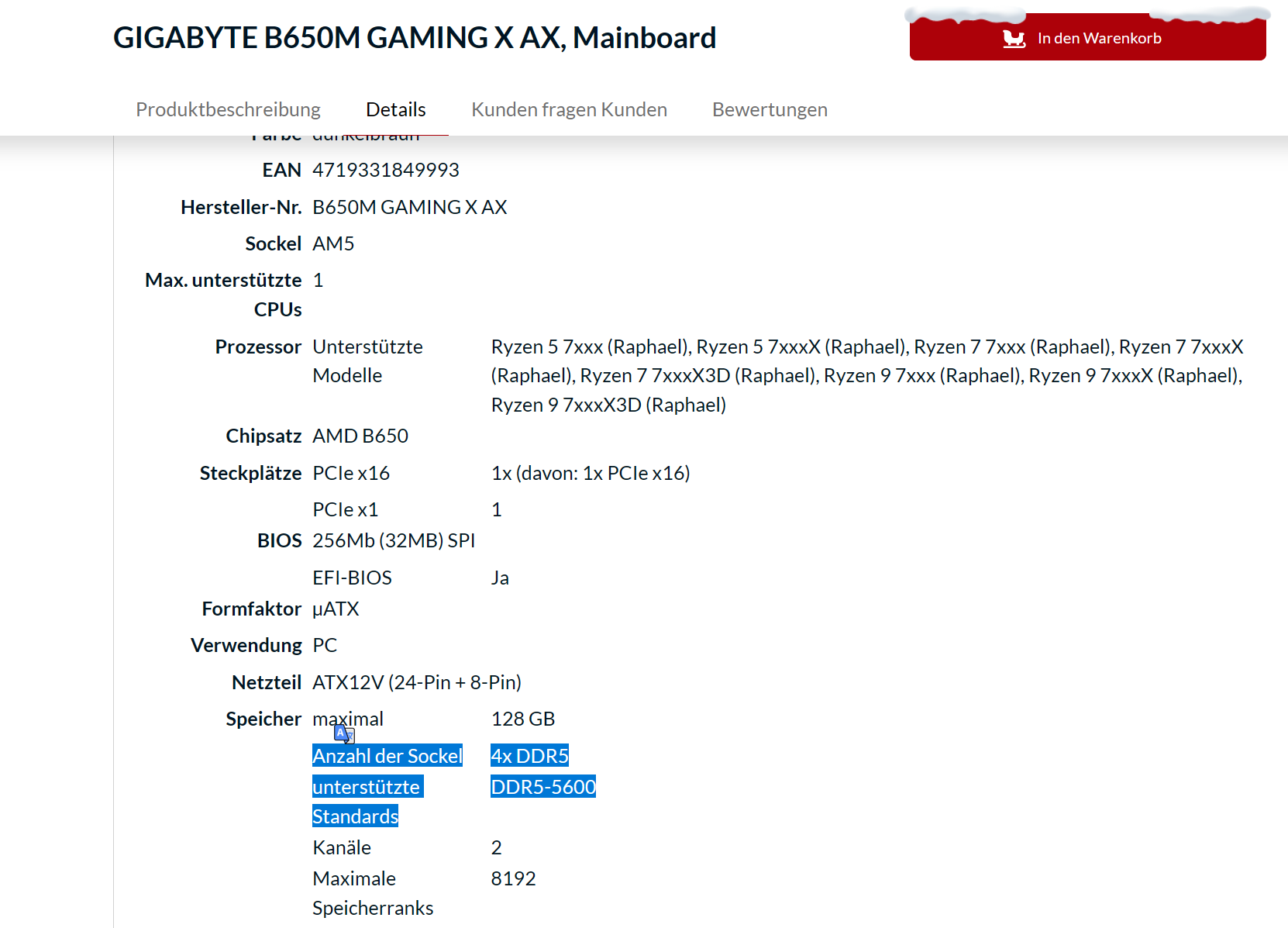Click highlighted text Anzahl der Sockel
Screen dimensions: 1288x928
pyautogui.click(x=387, y=756)
